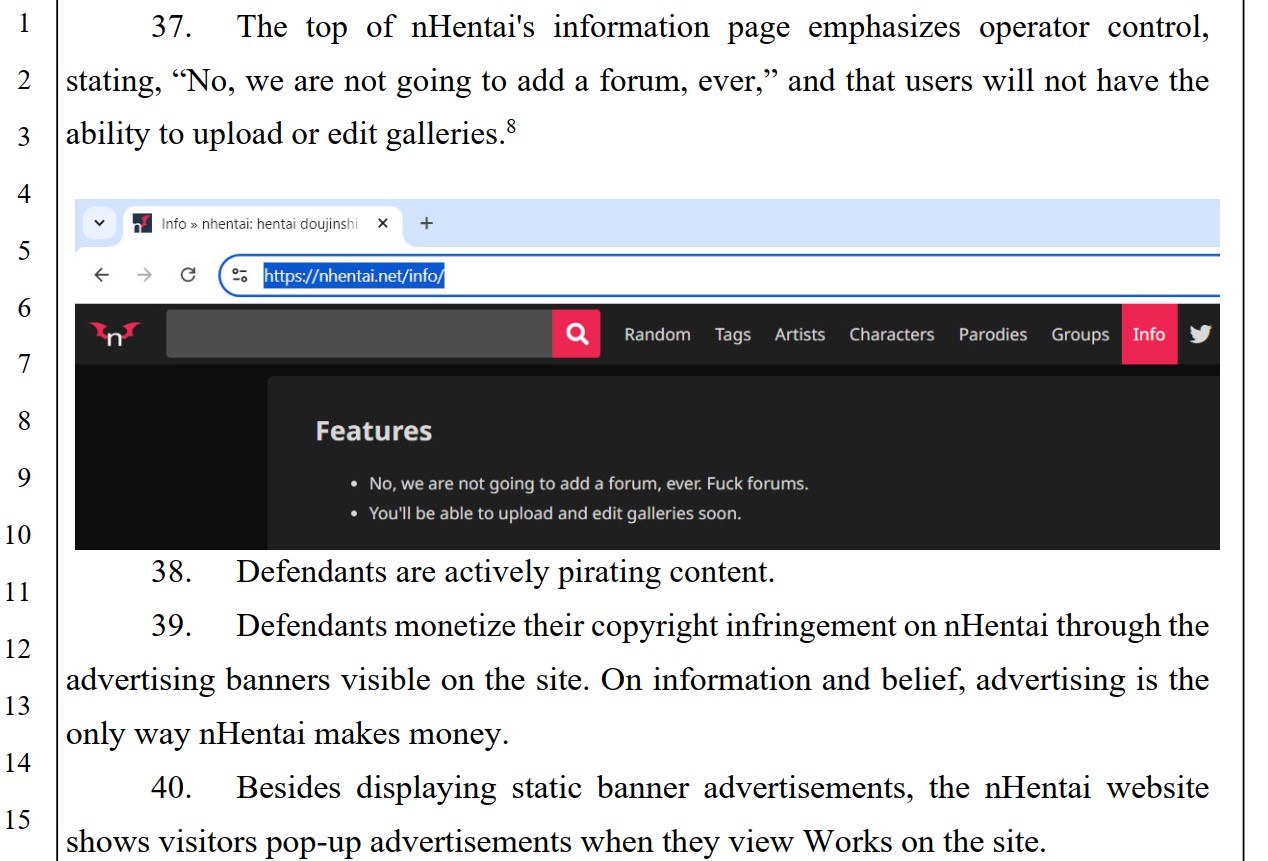1268x861 pixels.
Task: Open the Characters nav link
Action: pyautogui.click(x=892, y=335)
